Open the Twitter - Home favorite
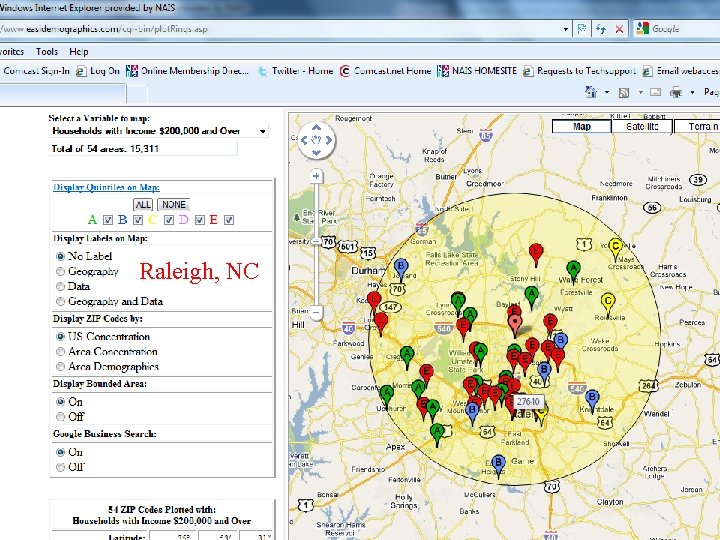 [295, 71]
